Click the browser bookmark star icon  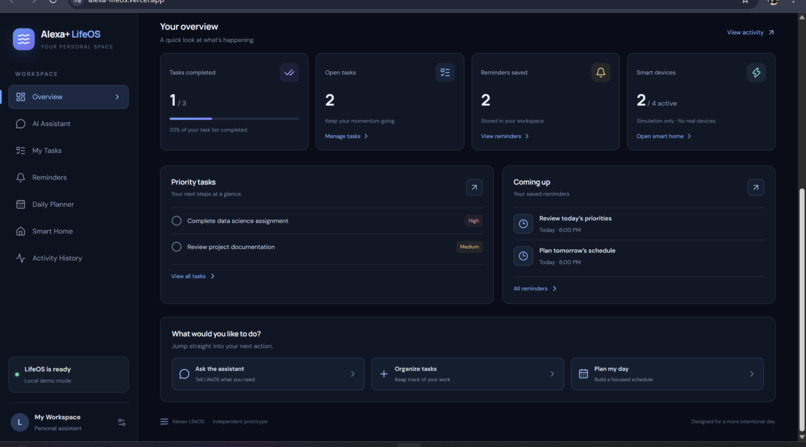(x=745, y=2)
